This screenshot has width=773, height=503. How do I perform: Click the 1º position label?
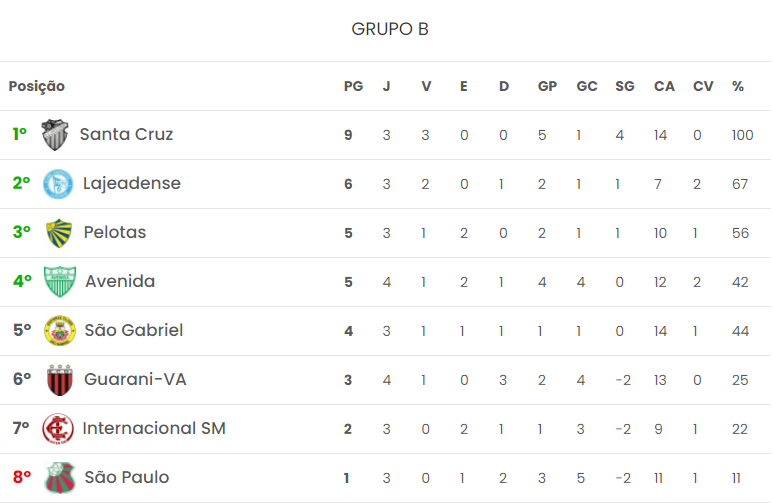(x=20, y=134)
